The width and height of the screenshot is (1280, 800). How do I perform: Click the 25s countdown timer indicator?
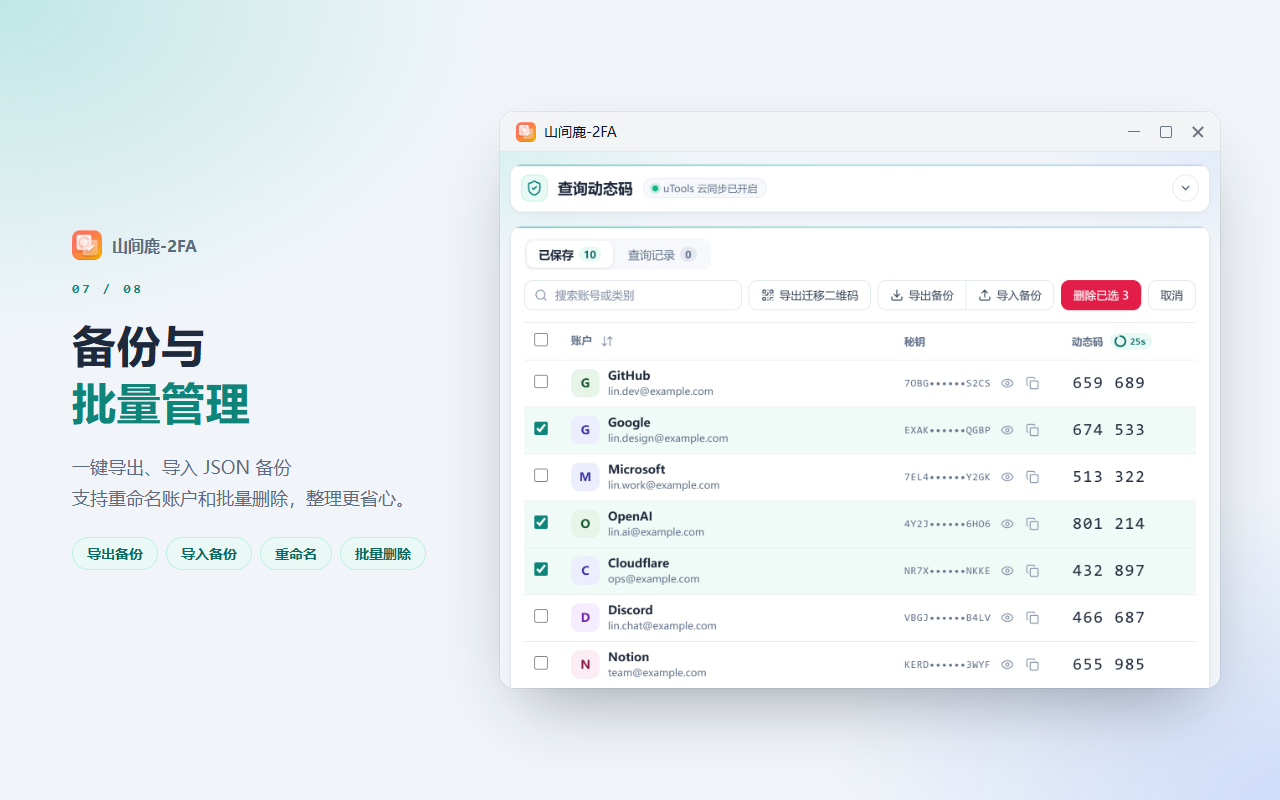point(1131,341)
